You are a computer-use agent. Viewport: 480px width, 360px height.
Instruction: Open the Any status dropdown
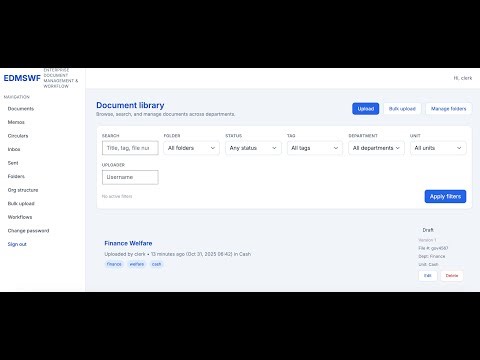coord(253,148)
